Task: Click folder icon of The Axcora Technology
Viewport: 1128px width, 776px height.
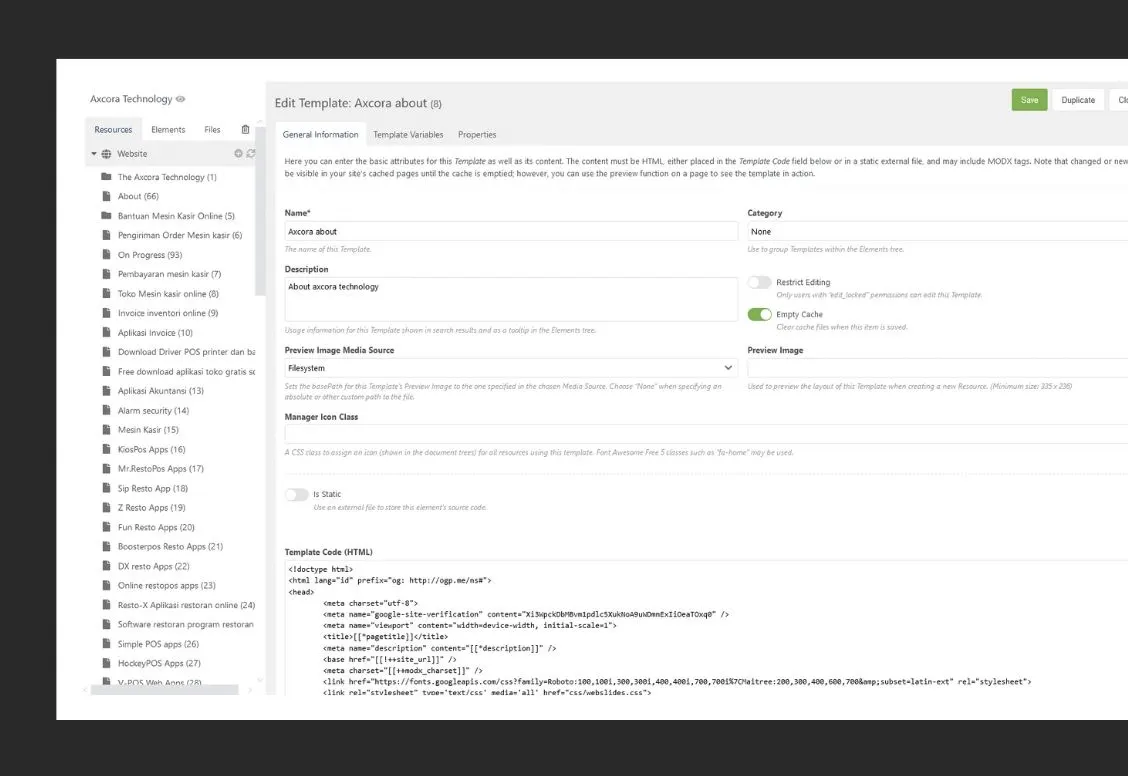Action: (x=106, y=176)
